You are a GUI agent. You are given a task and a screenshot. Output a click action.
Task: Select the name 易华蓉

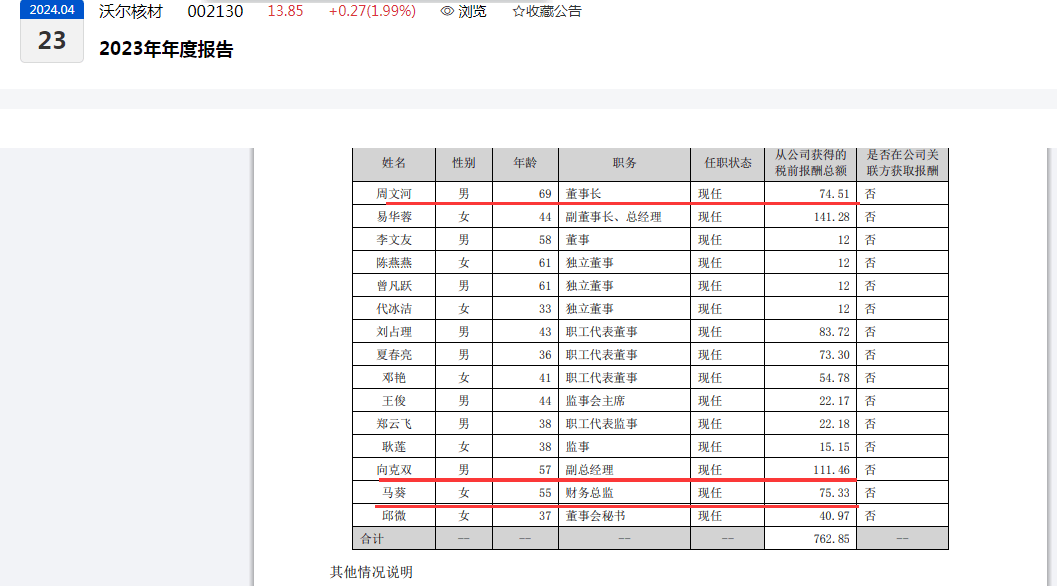click(x=394, y=217)
